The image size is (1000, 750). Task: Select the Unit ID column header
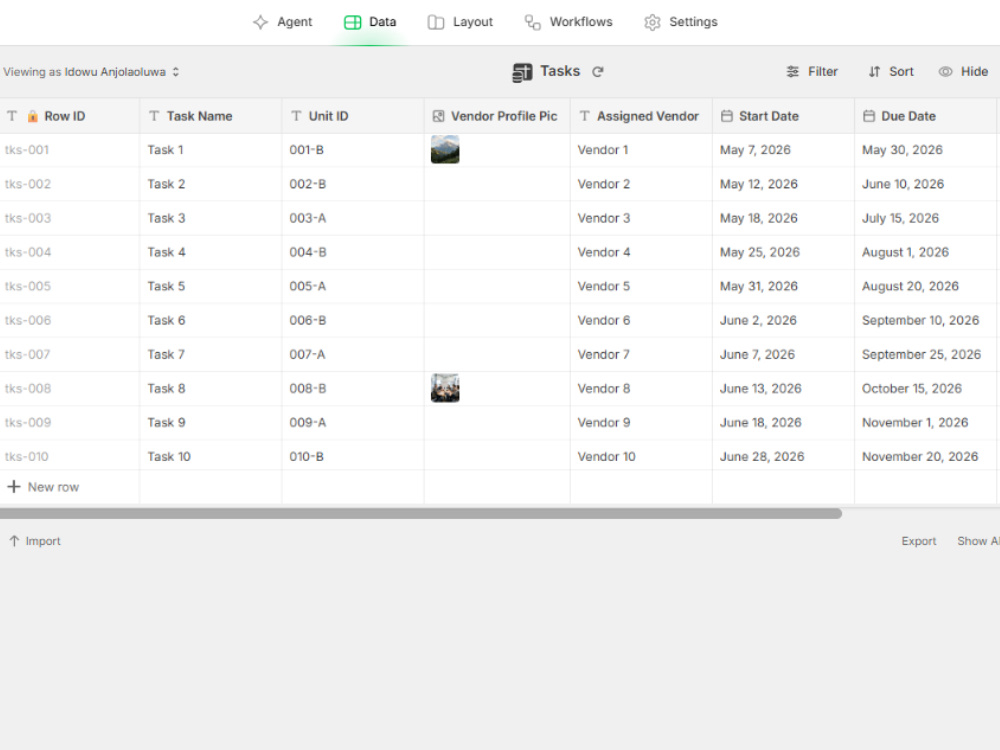[353, 116]
